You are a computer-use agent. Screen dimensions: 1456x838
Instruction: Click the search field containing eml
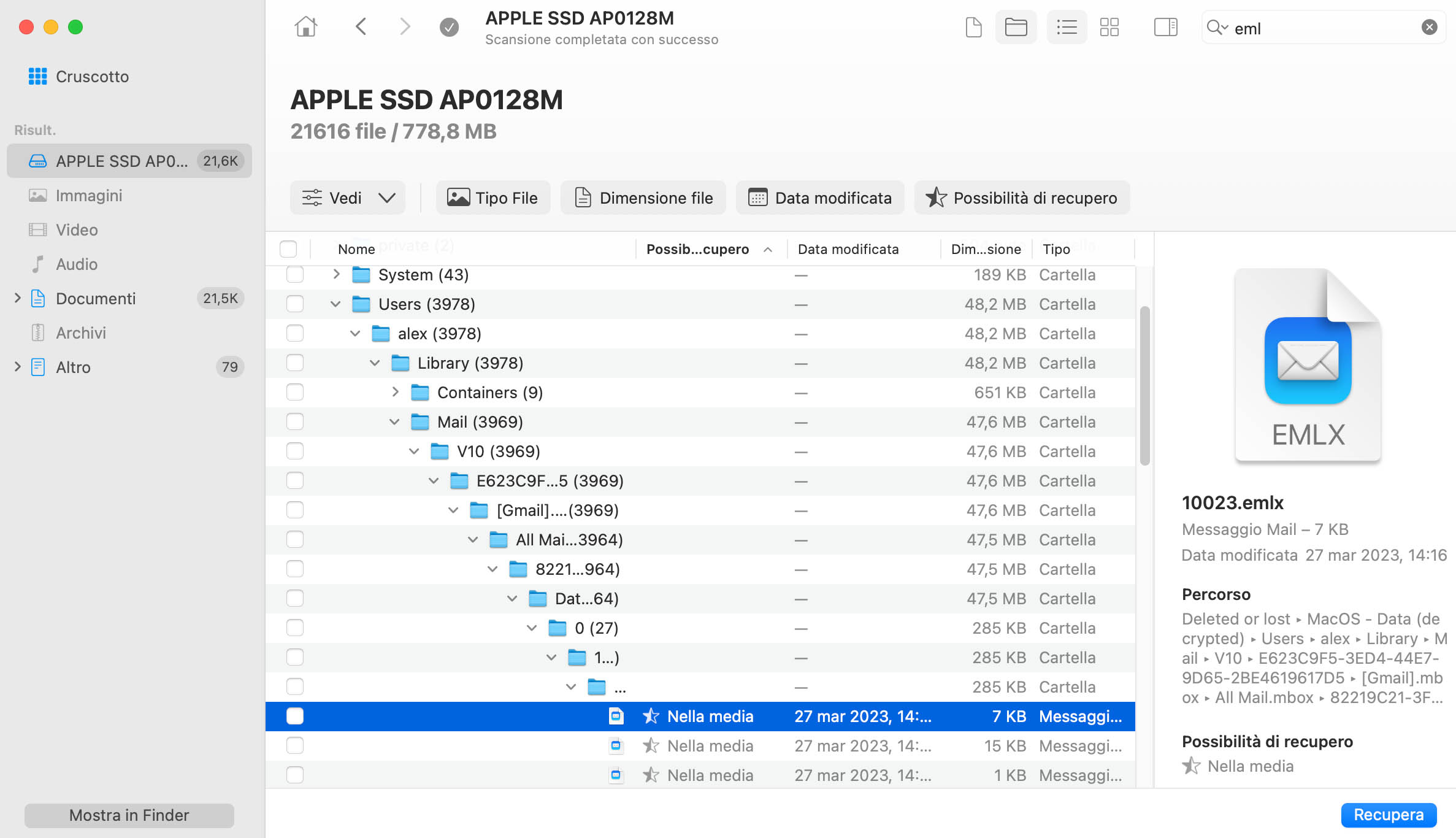[x=1324, y=28]
